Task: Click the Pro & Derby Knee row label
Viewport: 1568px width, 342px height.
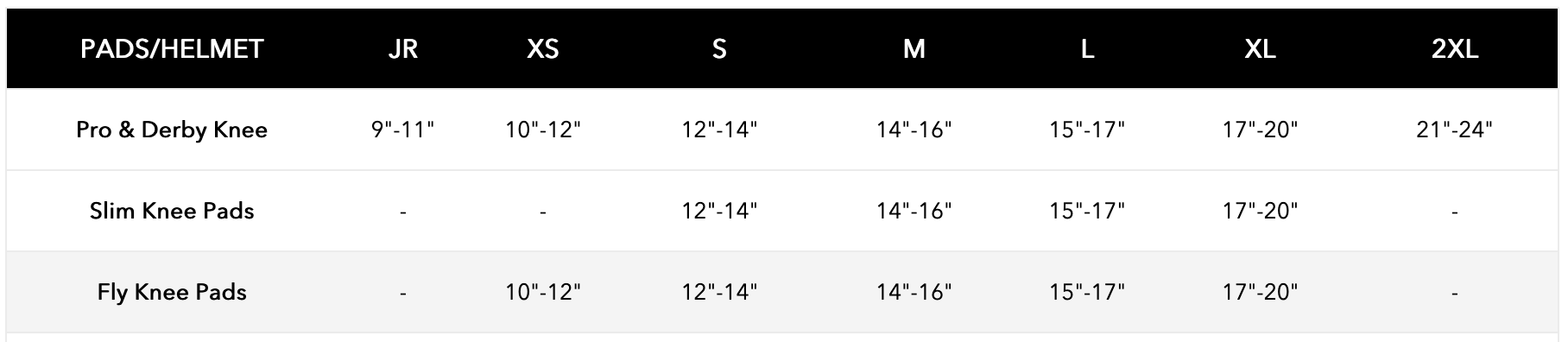Action: (172, 130)
